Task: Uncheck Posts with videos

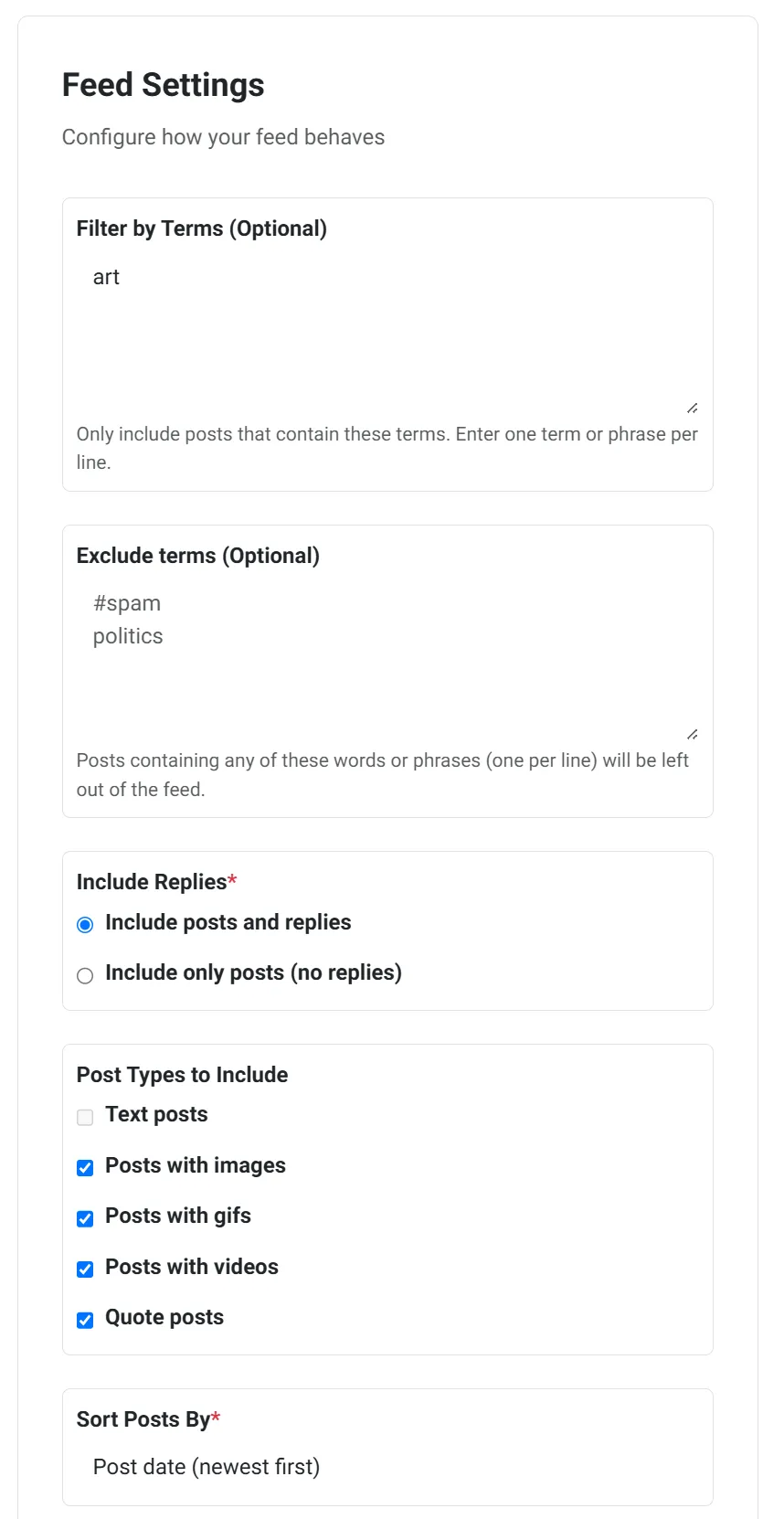Action: point(85,1269)
